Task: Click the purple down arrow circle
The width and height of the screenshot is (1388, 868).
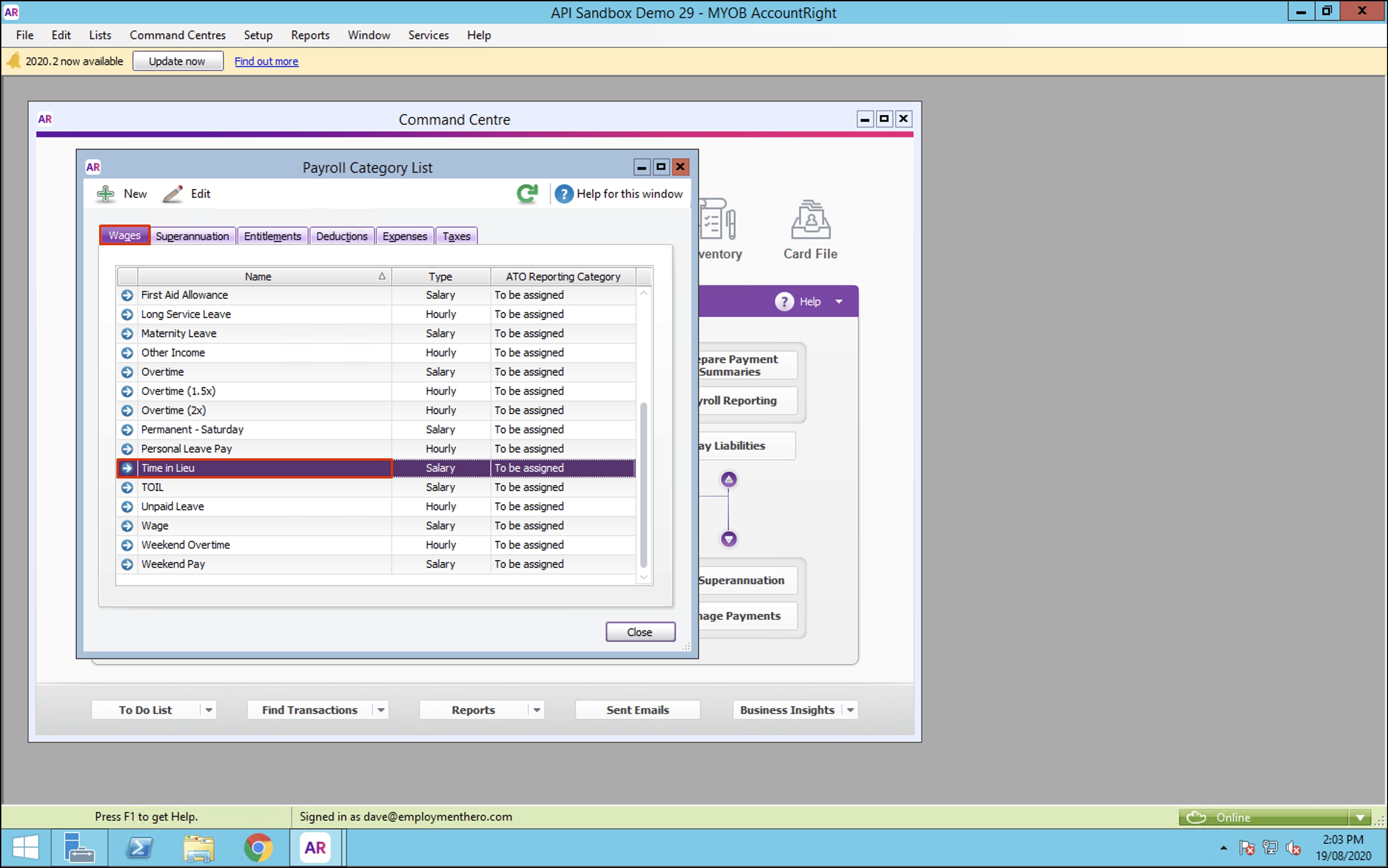Action: pos(728,539)
